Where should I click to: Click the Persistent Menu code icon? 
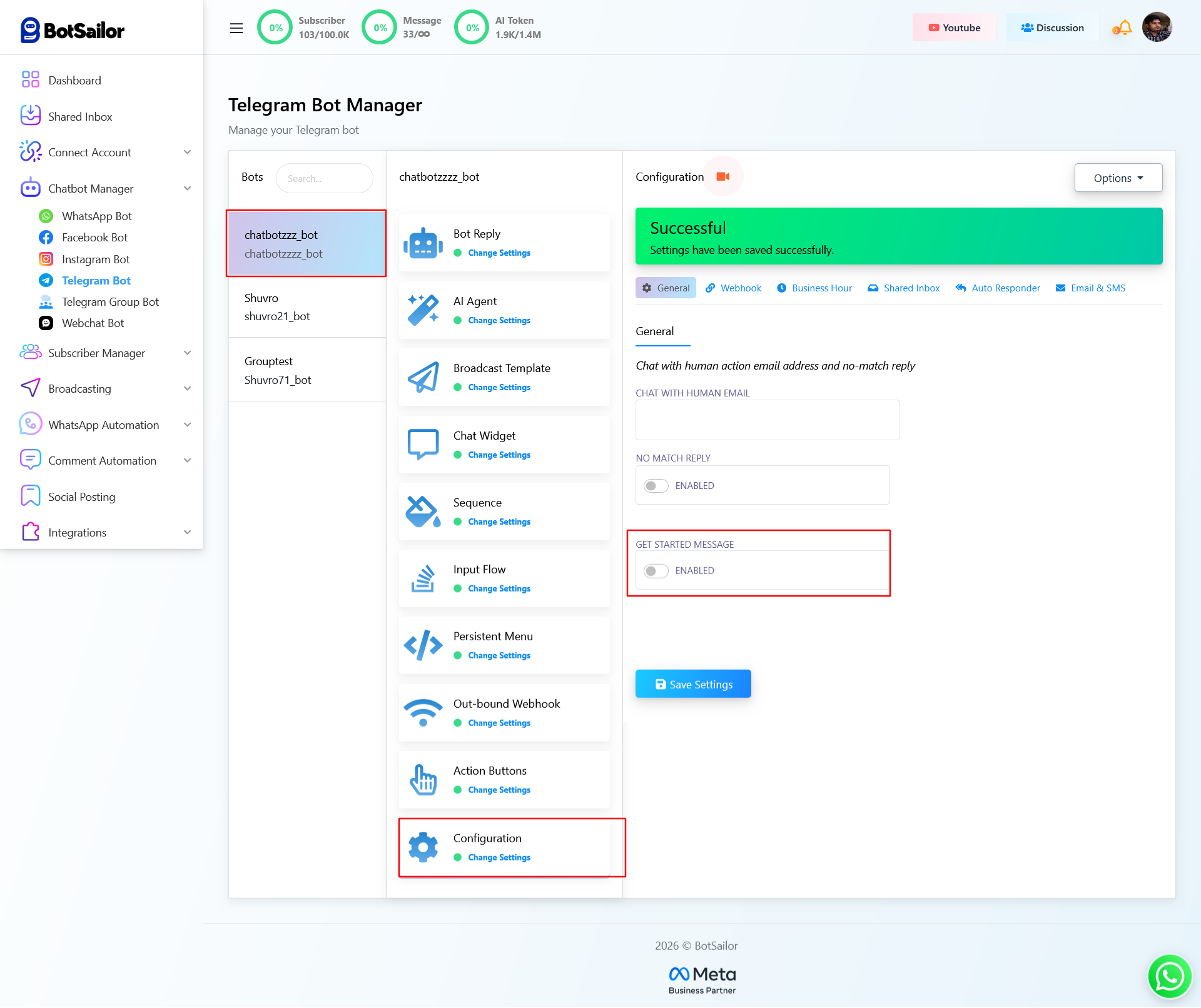(x=423, y=645)
